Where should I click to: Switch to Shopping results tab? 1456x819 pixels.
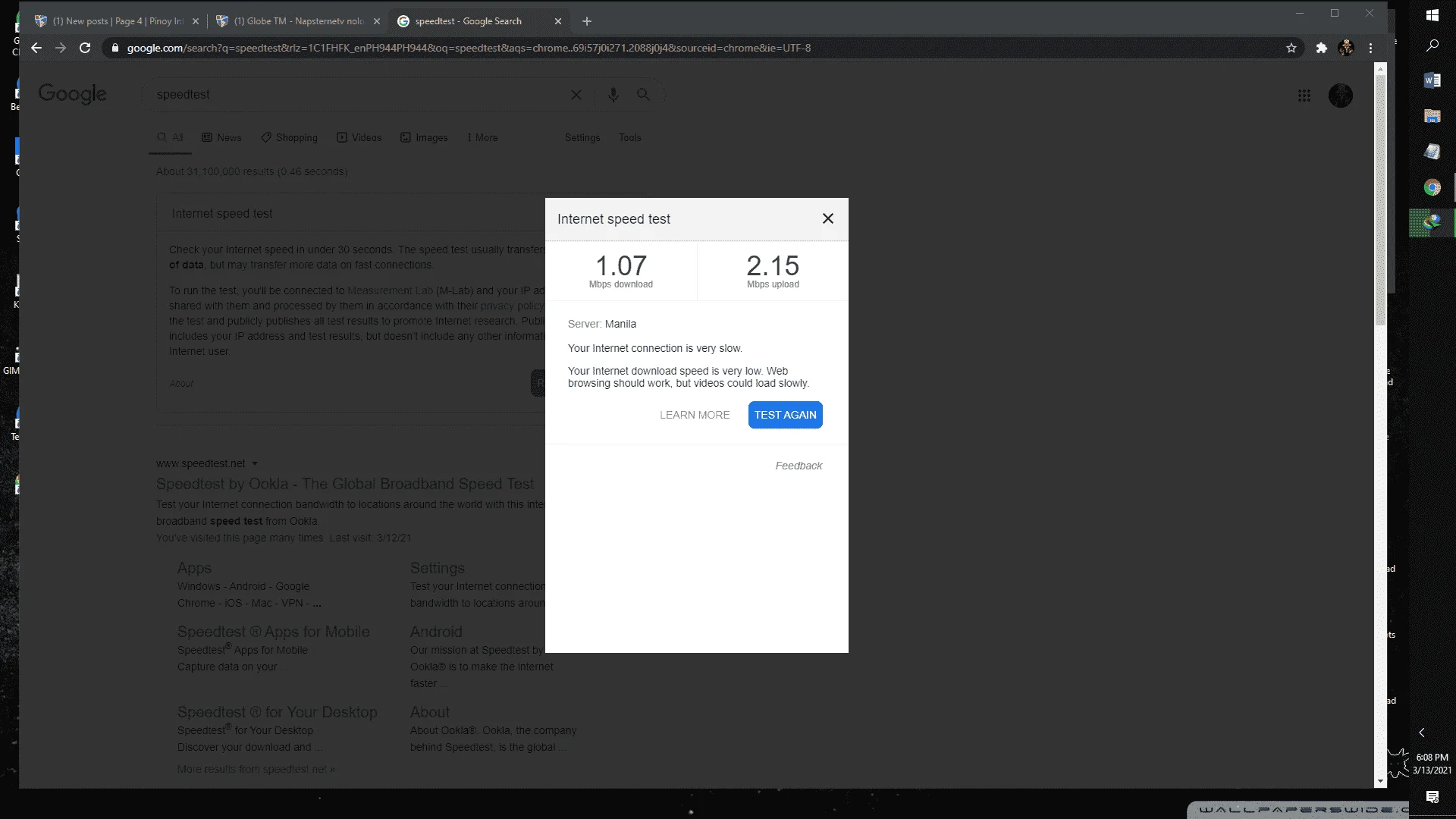pos(289,137)
